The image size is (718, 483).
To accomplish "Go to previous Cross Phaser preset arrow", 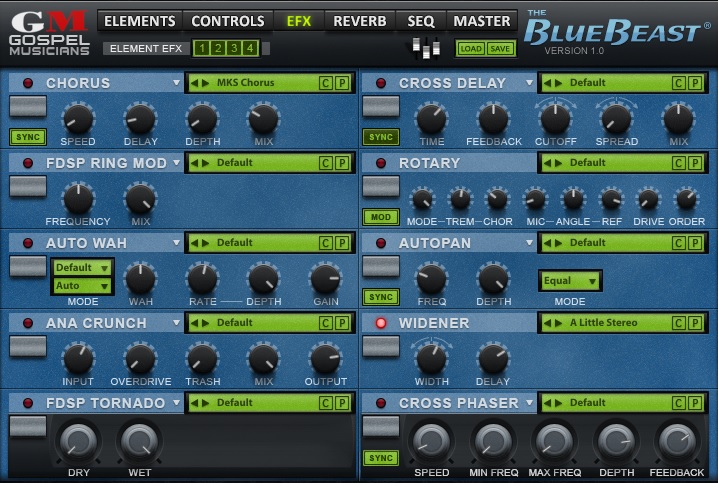I will 547,403.
